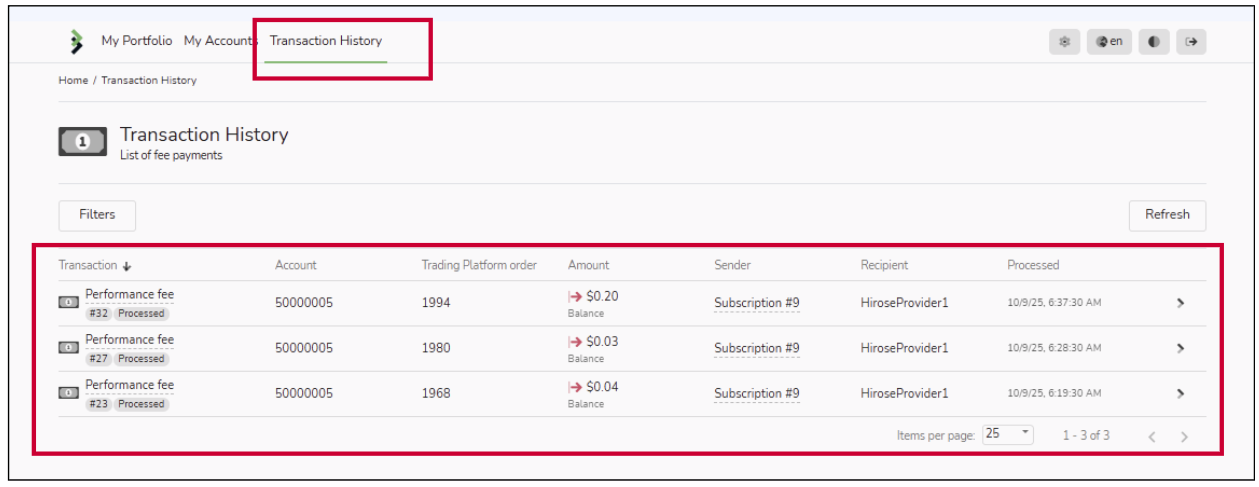Image resolution: width=1259 pixels, height=487 pixels.
Task: Click the Home breadcrumb link
Action: click(x=73, y=80)
